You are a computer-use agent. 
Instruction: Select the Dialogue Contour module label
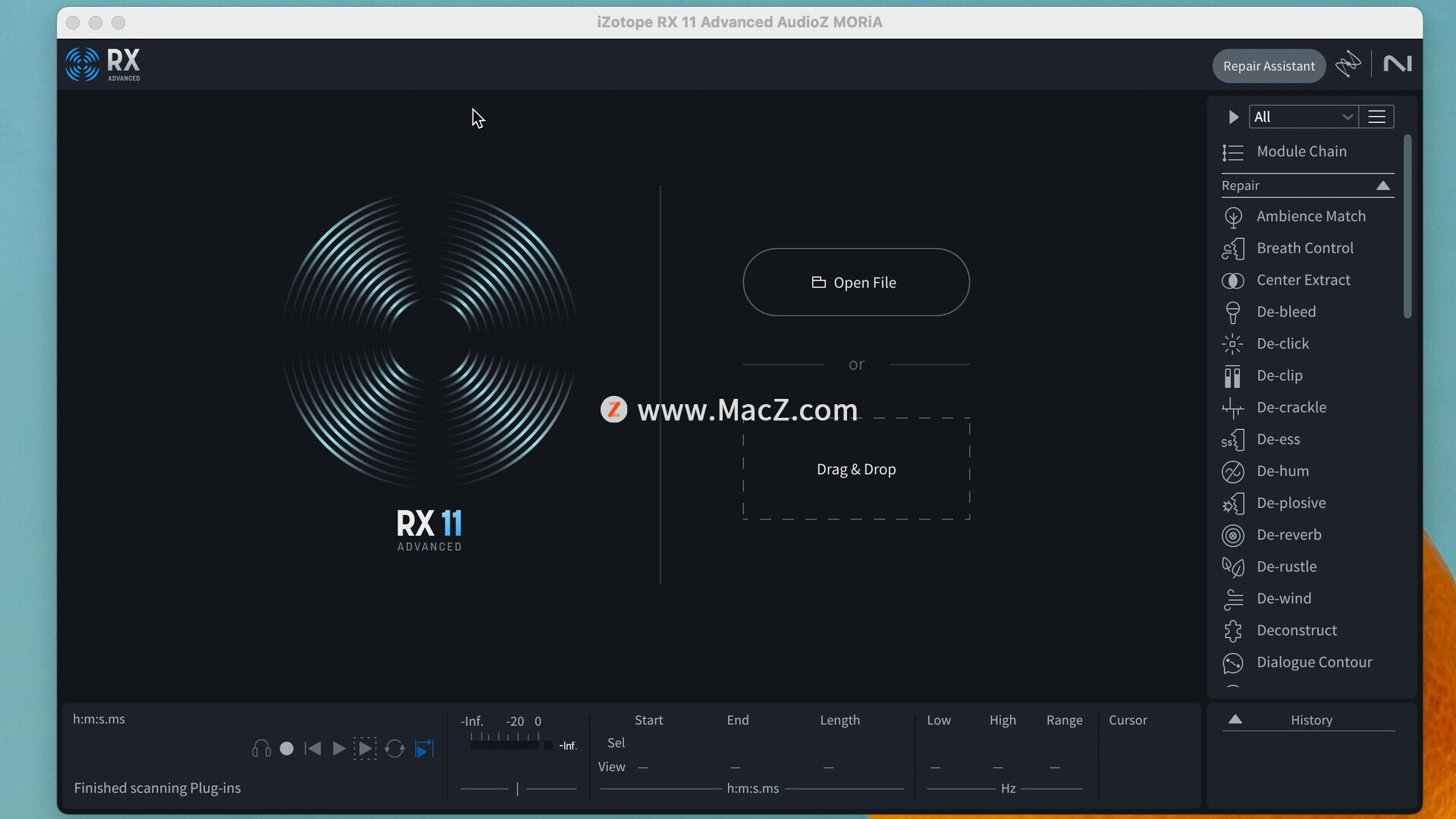[1314, 662]
